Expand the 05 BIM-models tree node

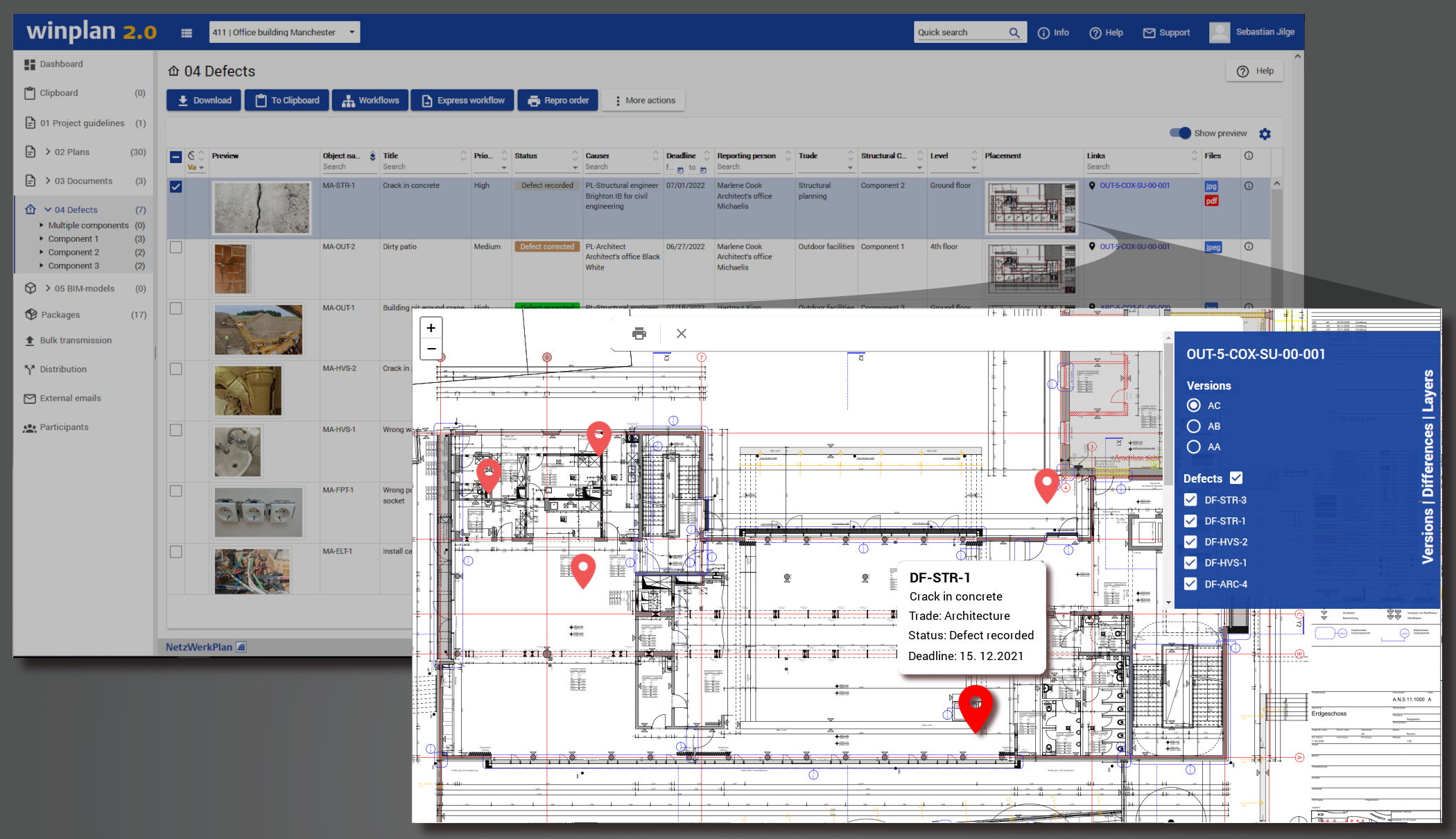point(48,288)
